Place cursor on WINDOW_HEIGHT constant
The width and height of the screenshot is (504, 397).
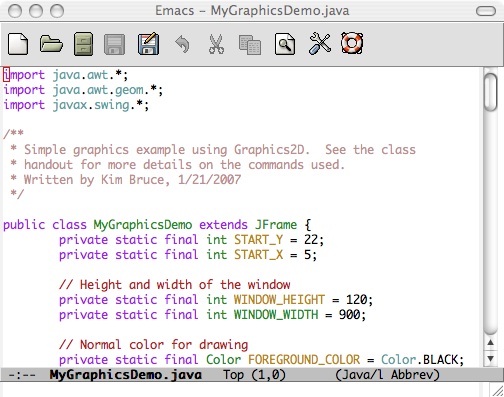click(279, 300)
